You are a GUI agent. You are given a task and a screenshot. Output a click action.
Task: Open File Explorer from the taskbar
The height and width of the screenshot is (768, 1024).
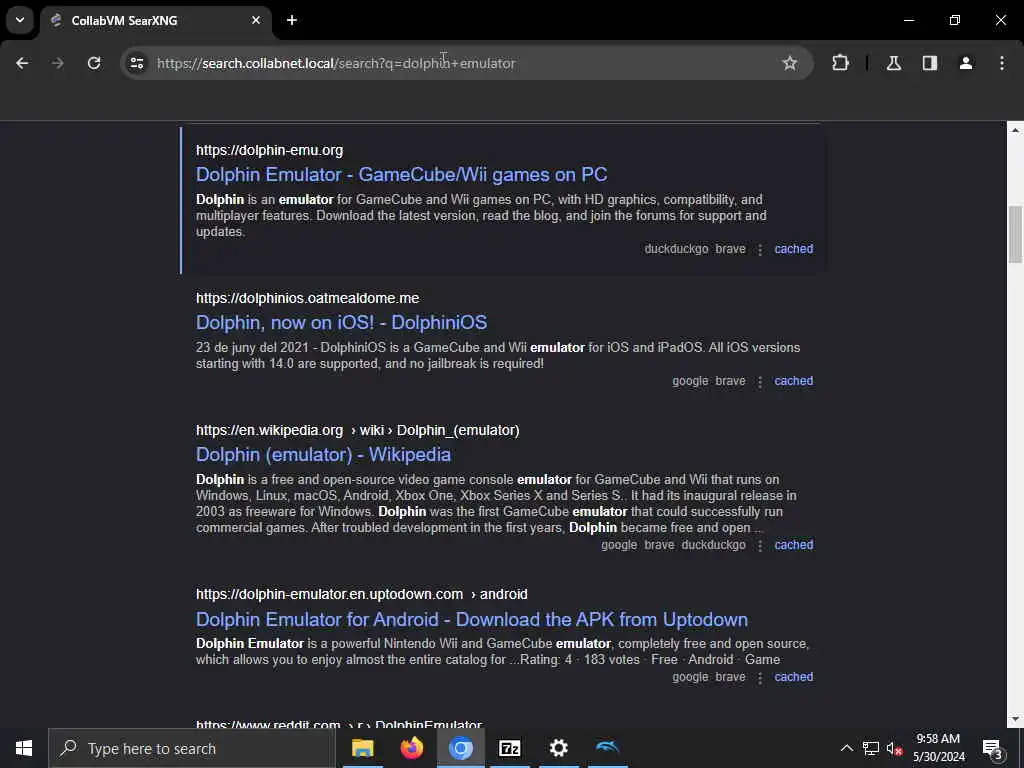click(x=362, y=748)
